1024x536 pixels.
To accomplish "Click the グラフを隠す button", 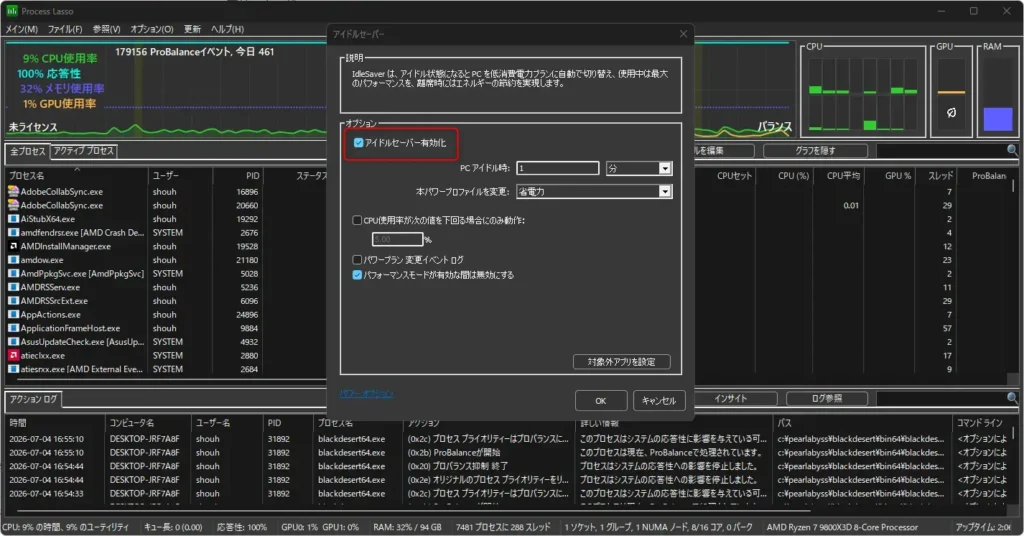I will coord(815,150).
